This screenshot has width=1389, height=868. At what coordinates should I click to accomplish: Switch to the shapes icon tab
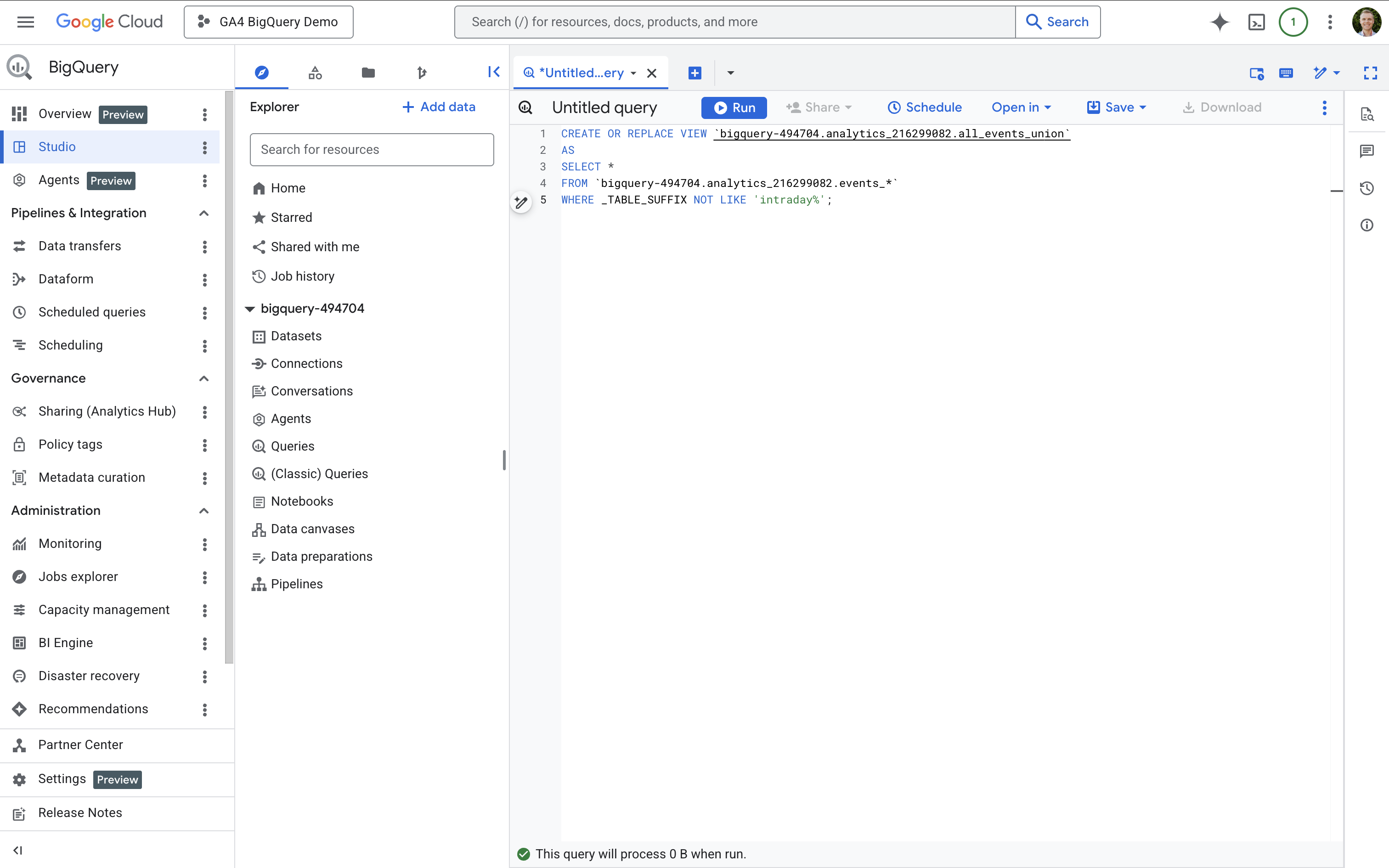[315, 73]
